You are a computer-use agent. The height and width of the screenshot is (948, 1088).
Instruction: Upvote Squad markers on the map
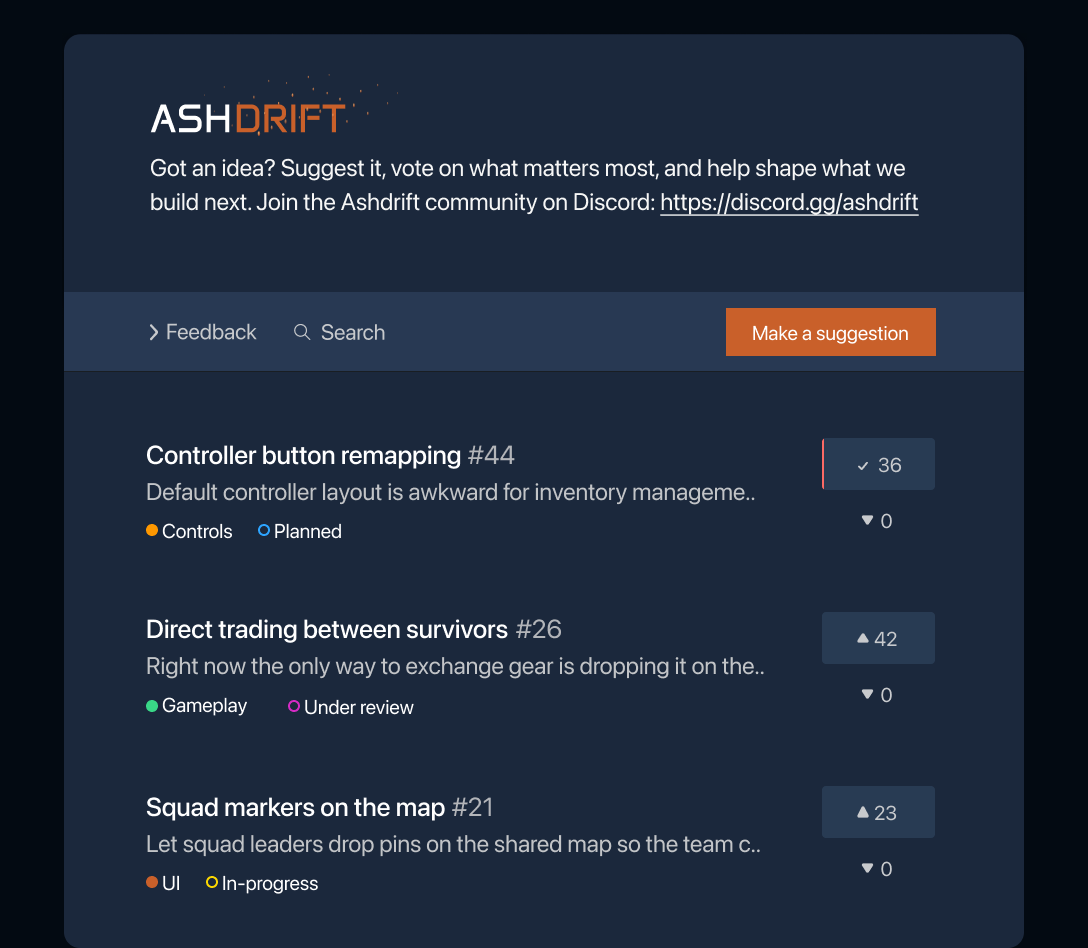[x=878, y=812]
